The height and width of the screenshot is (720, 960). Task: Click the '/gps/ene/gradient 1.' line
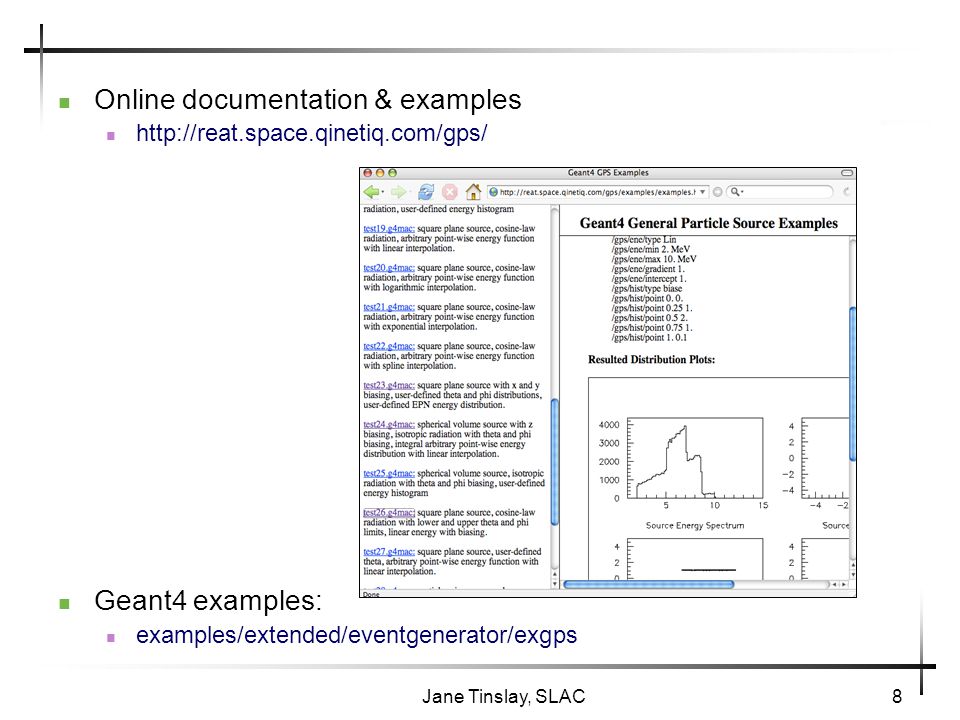(x=648, y=269)
